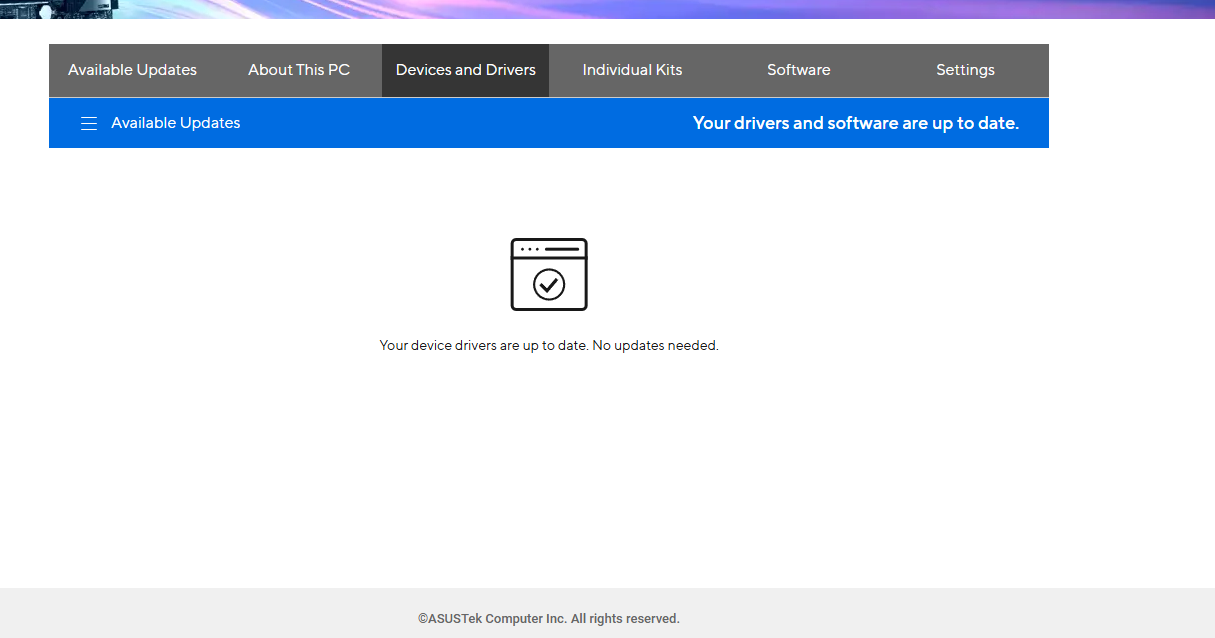Click the ASUSTek copyright footer text
The height and width of the screenshot is (638, 1215).
tap(549, 619)
